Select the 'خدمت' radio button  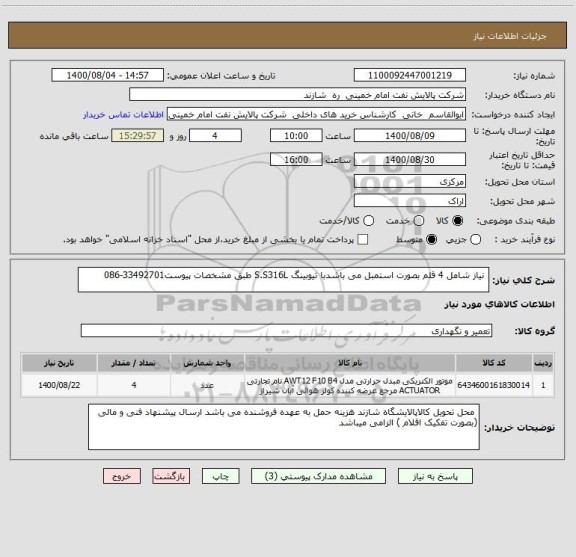419,220
